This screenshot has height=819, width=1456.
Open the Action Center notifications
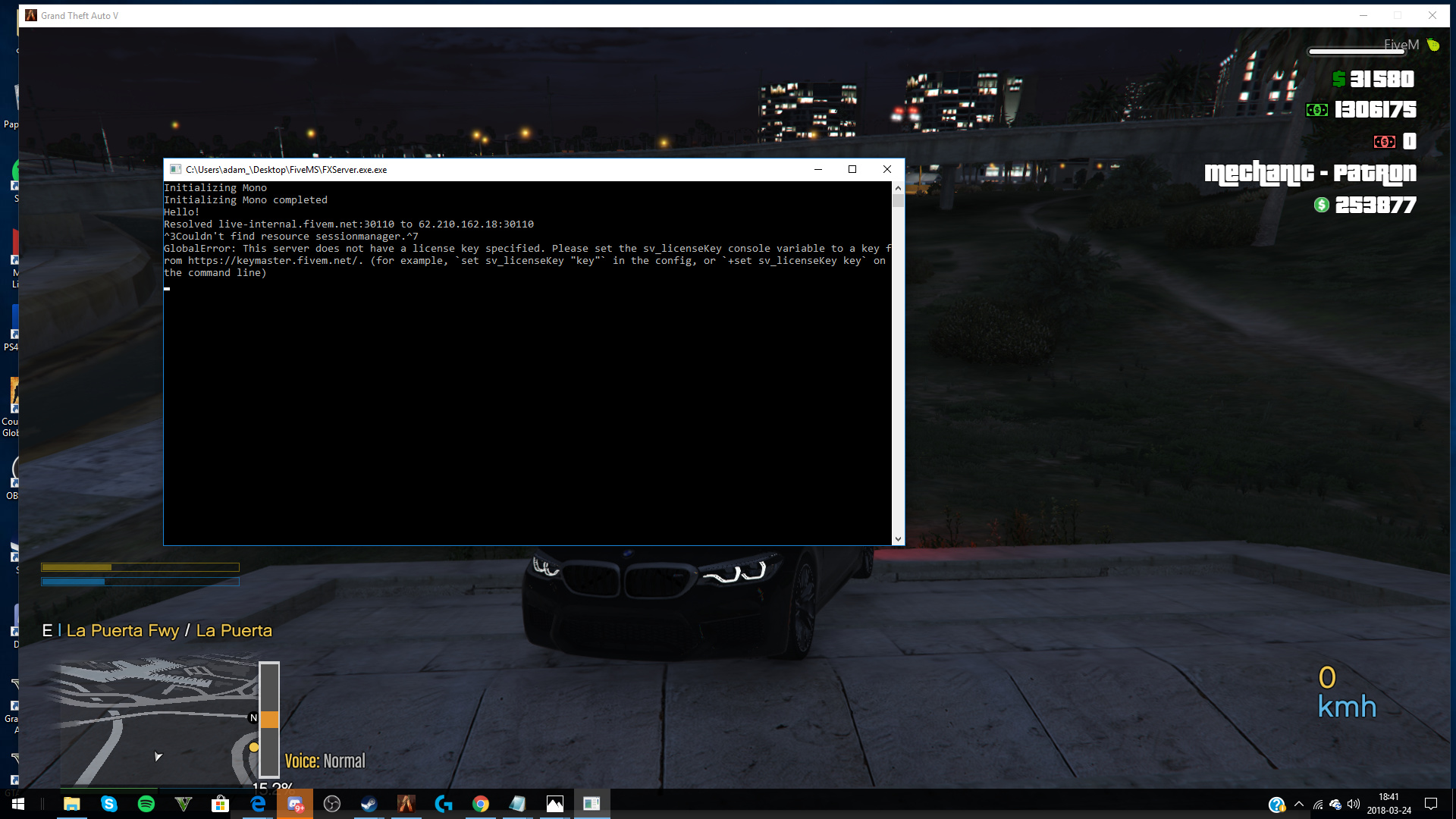pos(1431,804)
